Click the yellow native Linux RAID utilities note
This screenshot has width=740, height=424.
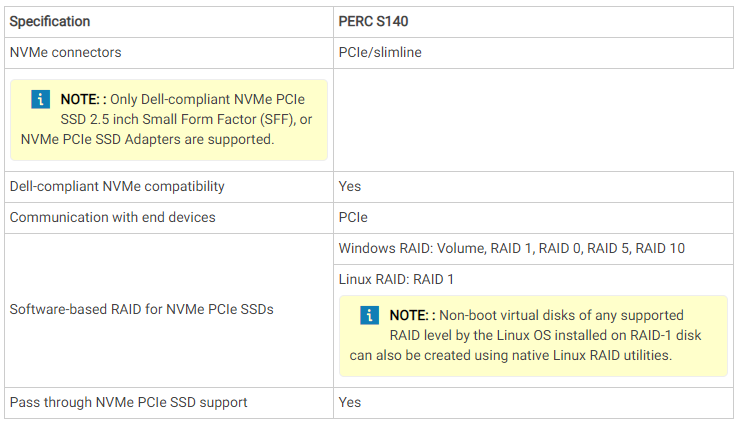point(533,336)
